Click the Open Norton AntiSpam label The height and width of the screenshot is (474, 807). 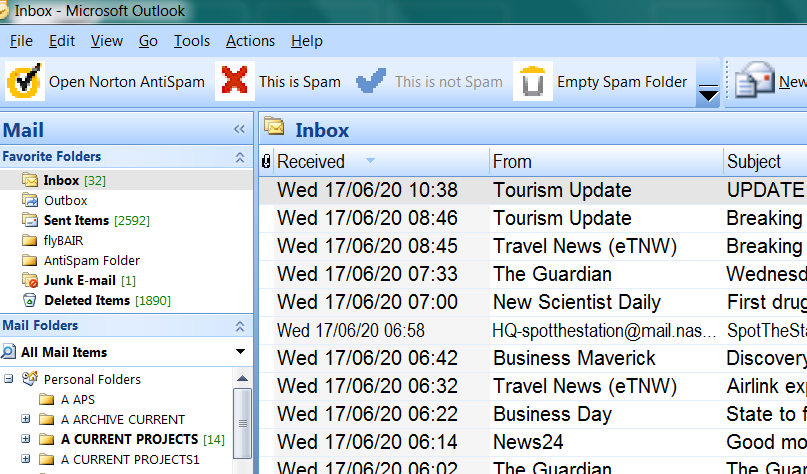127,82
